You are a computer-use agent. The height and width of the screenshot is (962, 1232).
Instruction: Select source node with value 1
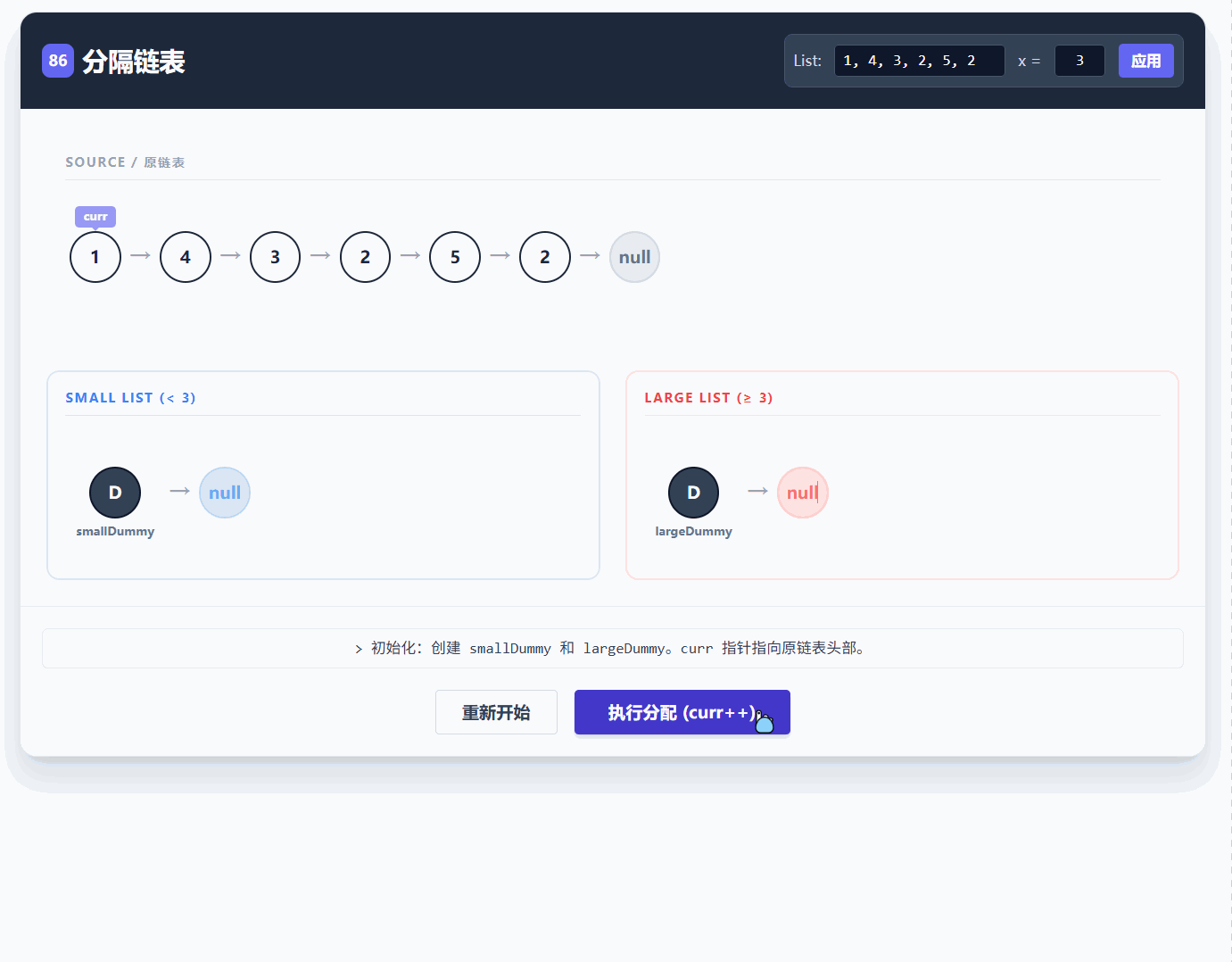[x=95, y=257]
